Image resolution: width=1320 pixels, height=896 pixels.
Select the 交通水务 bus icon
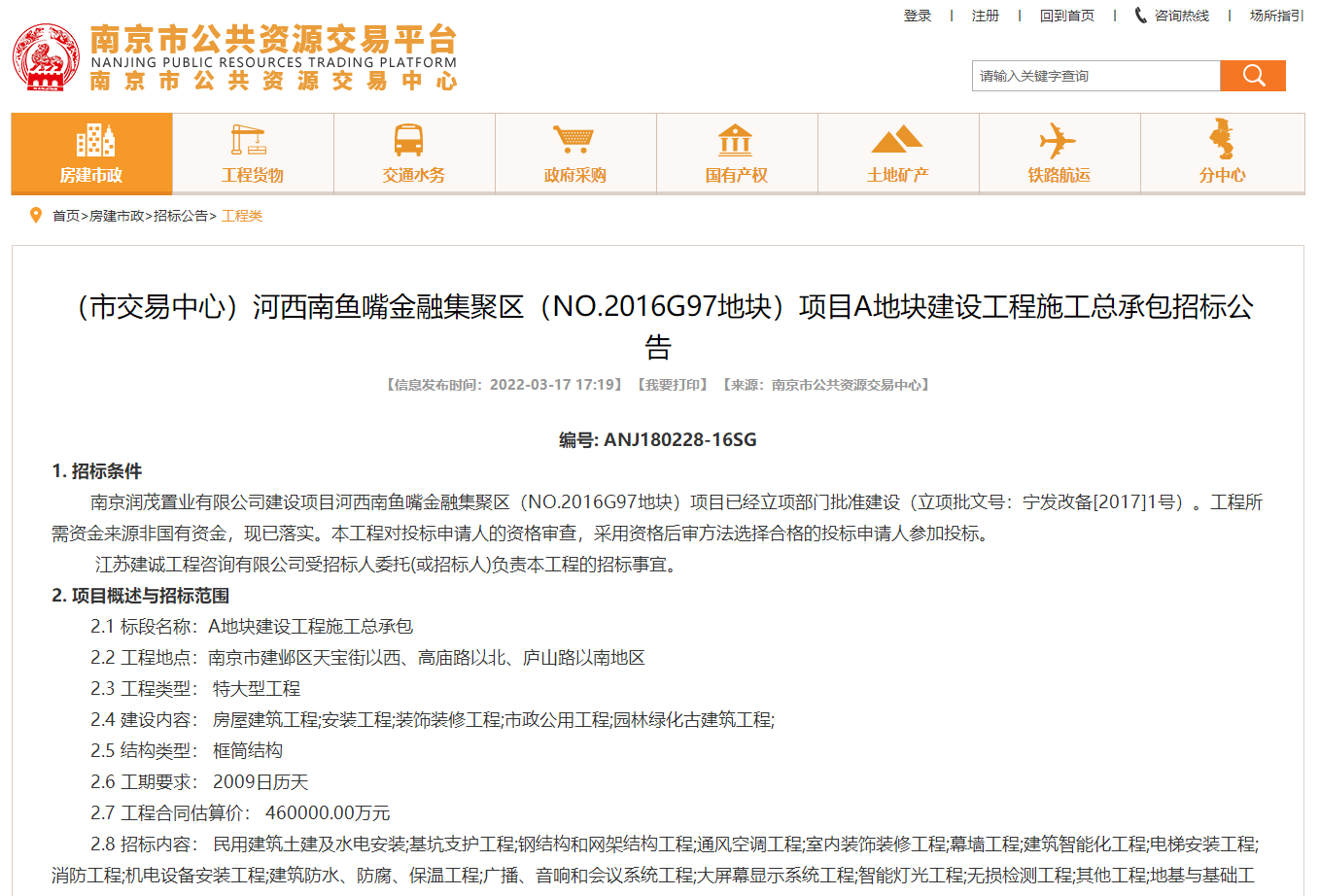pyautogui.click(x=408, y=141)
